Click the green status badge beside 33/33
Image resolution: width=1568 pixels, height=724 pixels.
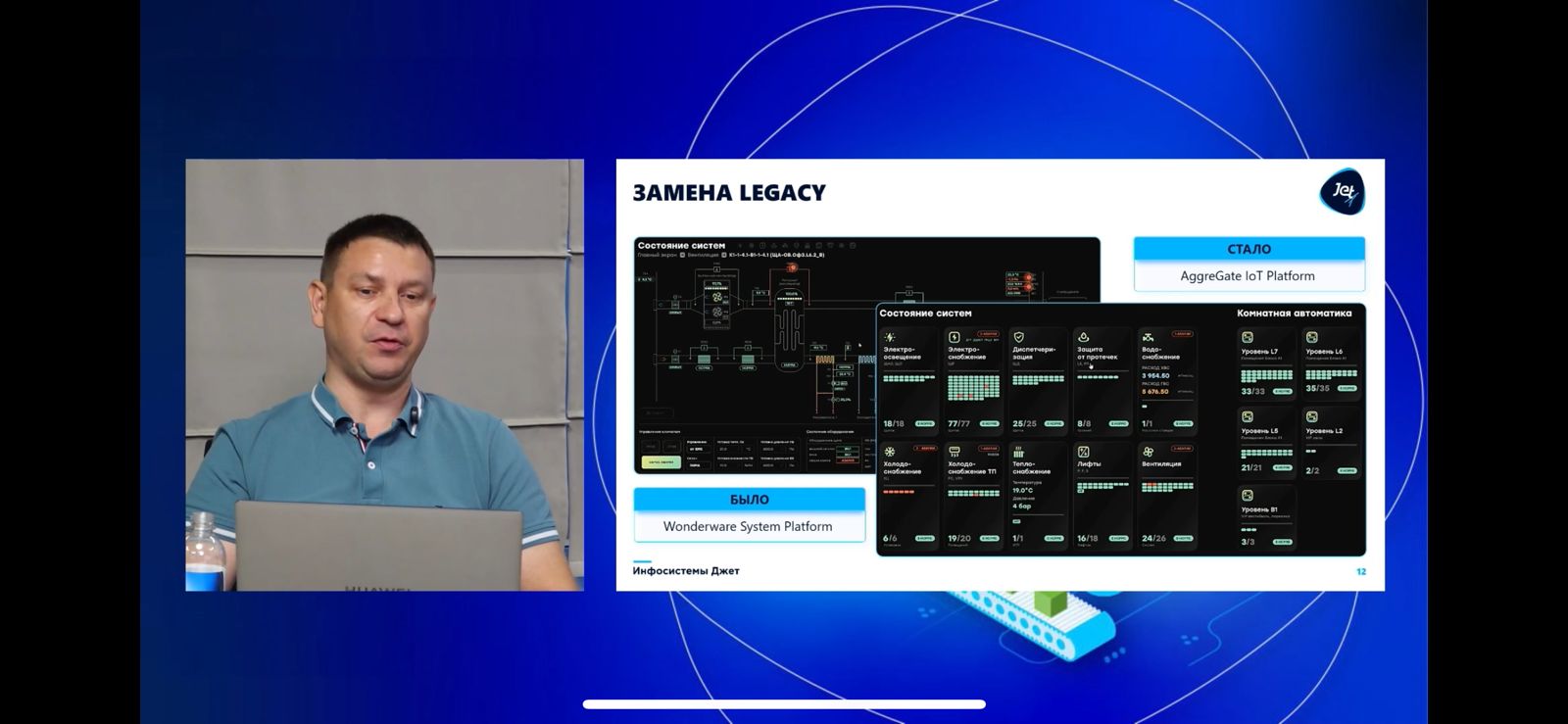(x=1282, y=391)
